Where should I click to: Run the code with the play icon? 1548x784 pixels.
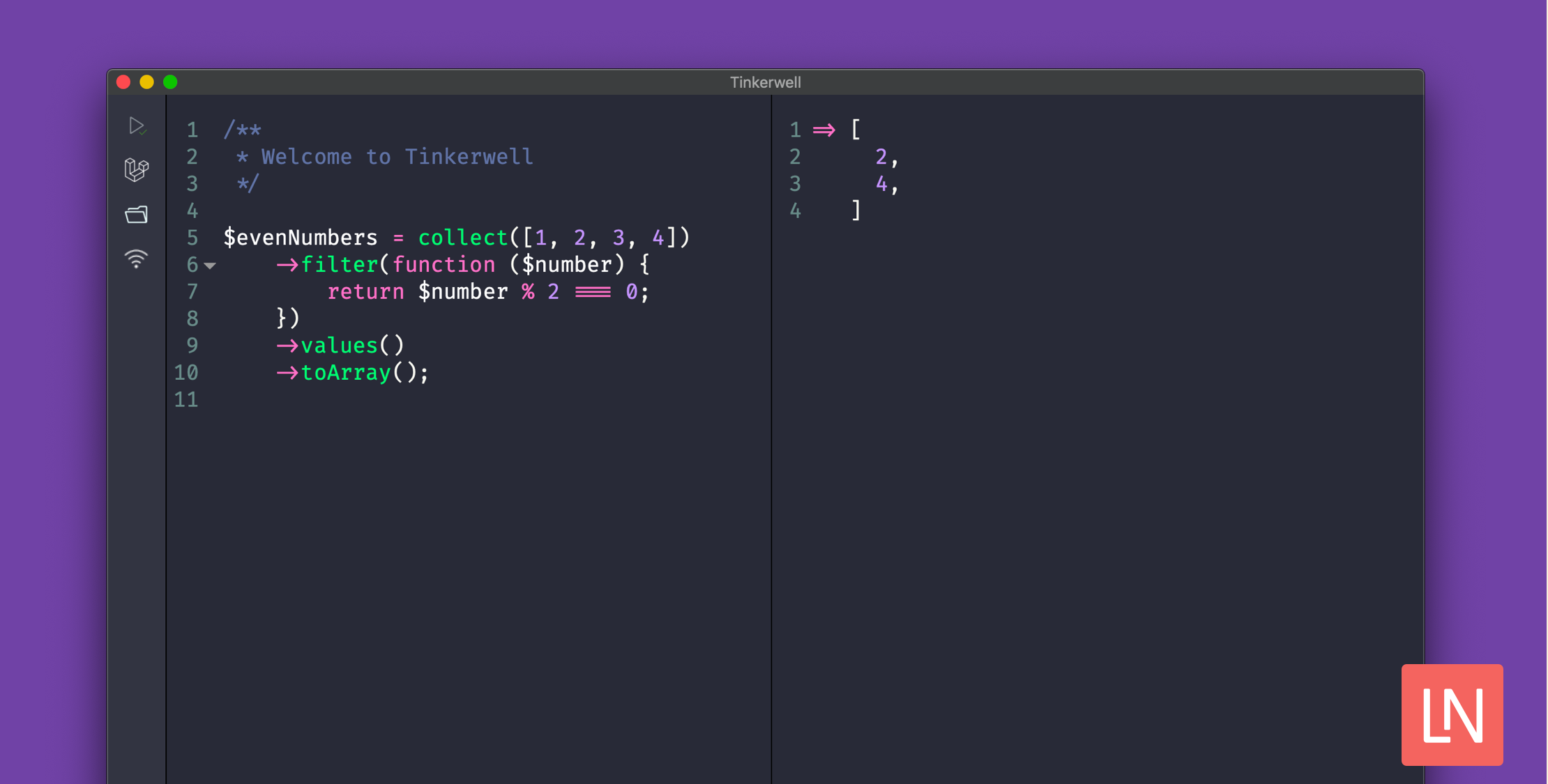[x=137, y=126]
